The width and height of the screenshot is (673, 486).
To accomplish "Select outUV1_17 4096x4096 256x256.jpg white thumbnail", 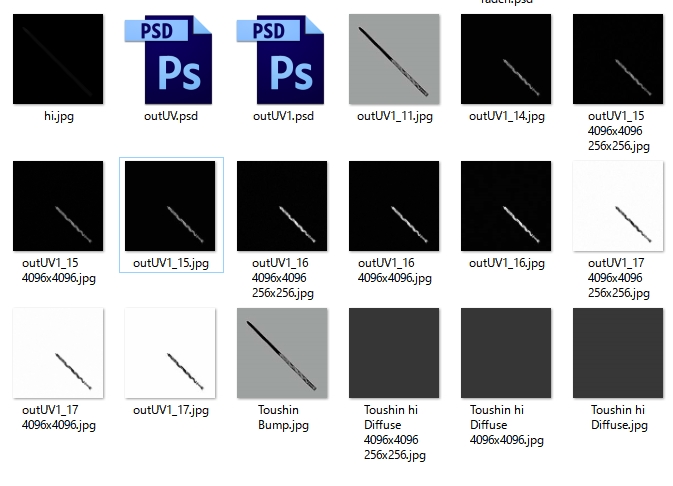I will click(x=618, y=206).
